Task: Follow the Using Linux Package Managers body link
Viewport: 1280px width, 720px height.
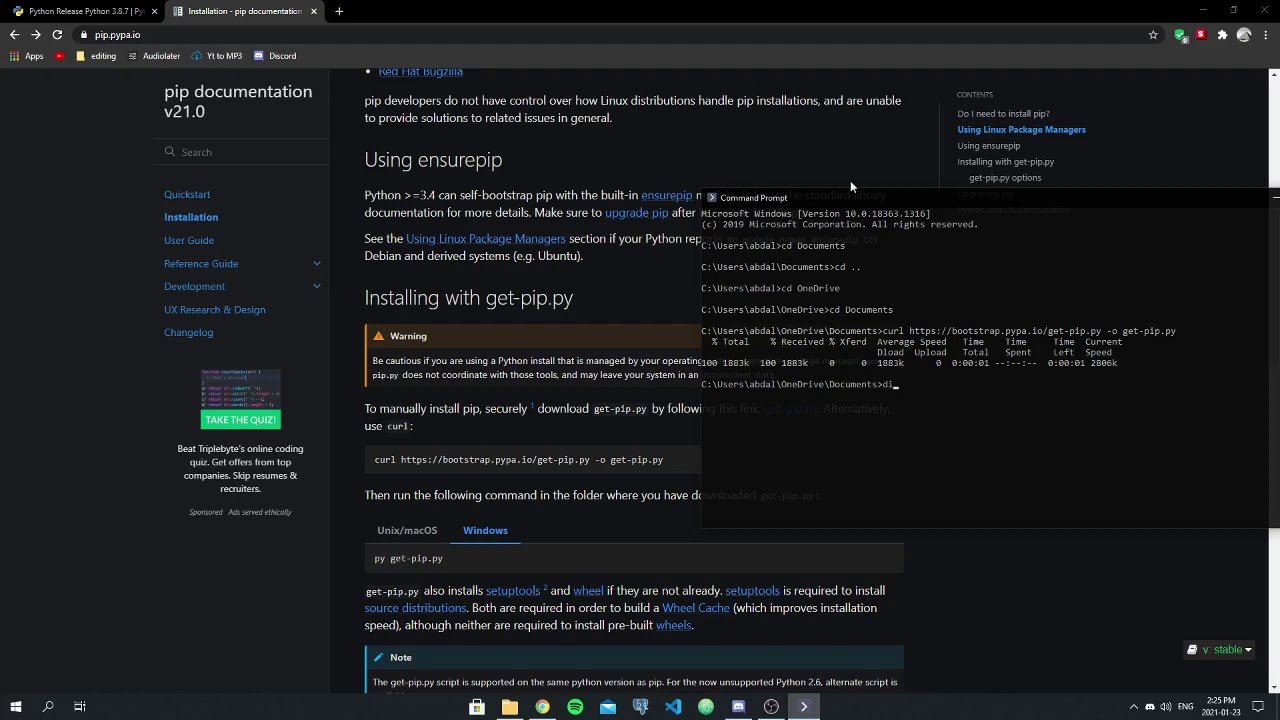Action: pos(485,239)
